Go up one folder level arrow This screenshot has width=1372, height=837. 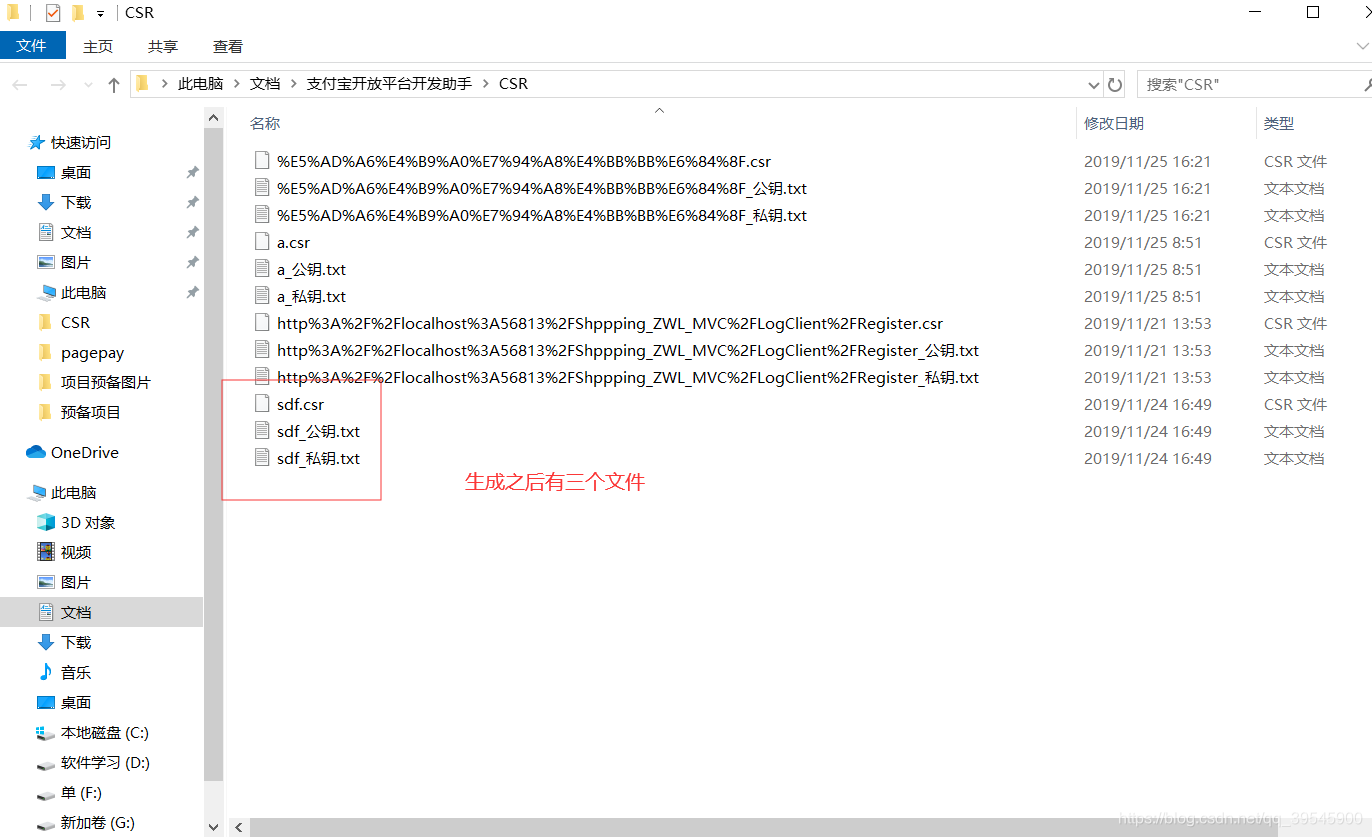(114, 85)
